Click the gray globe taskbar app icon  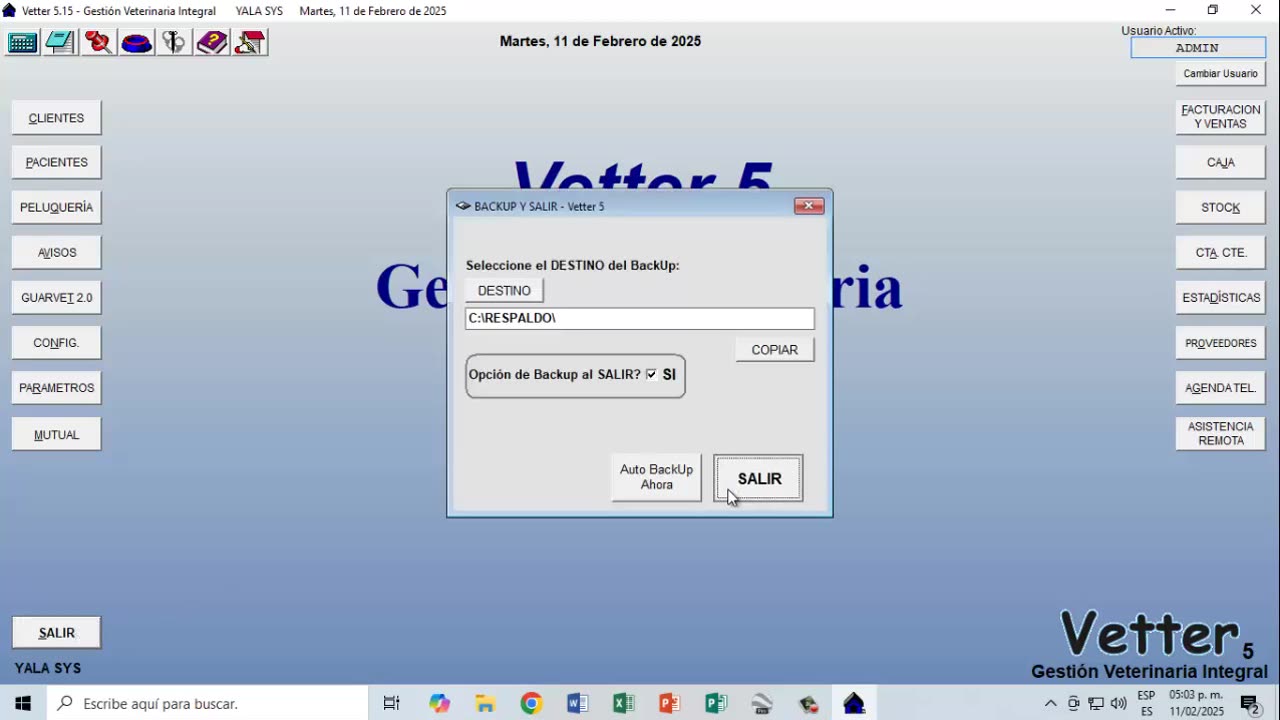(762, 704)
